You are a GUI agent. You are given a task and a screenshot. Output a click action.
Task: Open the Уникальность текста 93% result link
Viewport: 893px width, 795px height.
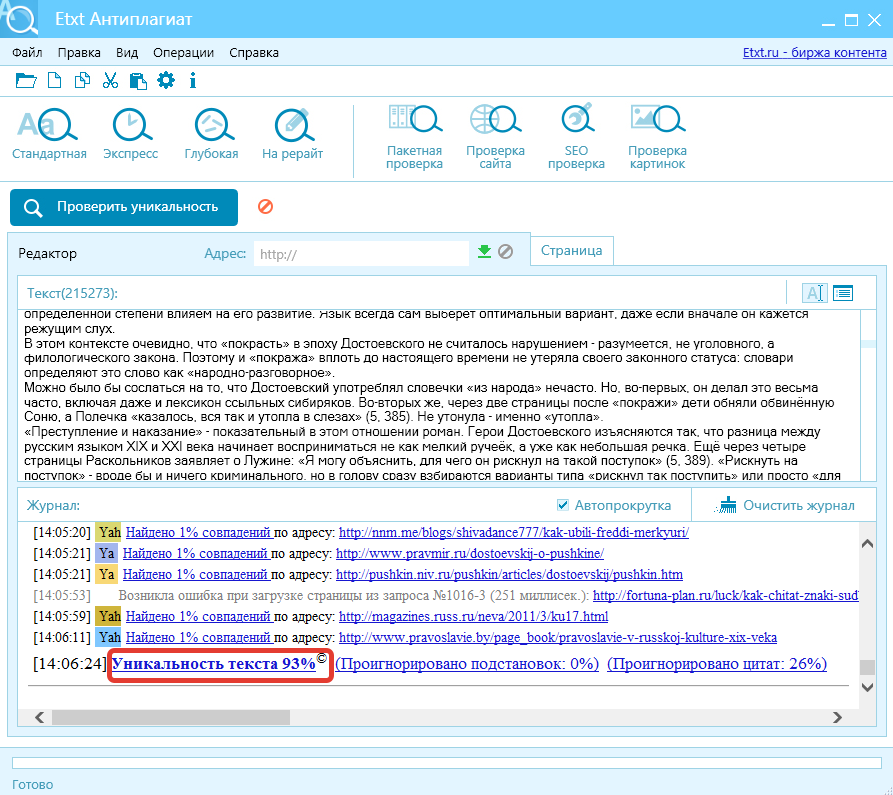[x=214, y=664]
